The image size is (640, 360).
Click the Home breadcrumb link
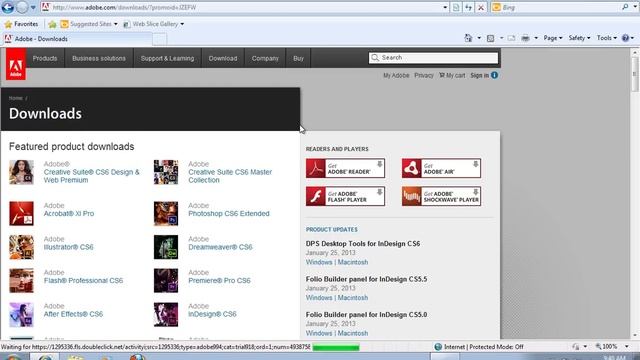16,98
